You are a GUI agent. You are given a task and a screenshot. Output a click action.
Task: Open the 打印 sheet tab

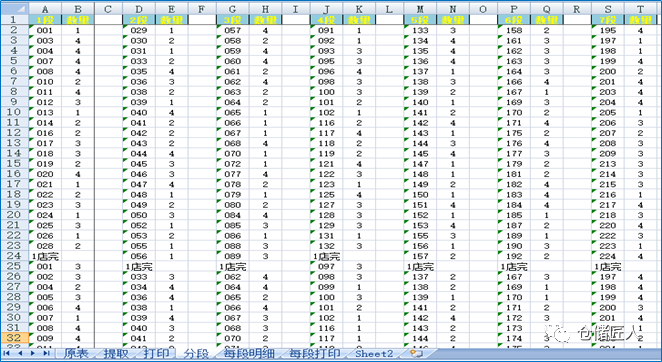point(156,354)
